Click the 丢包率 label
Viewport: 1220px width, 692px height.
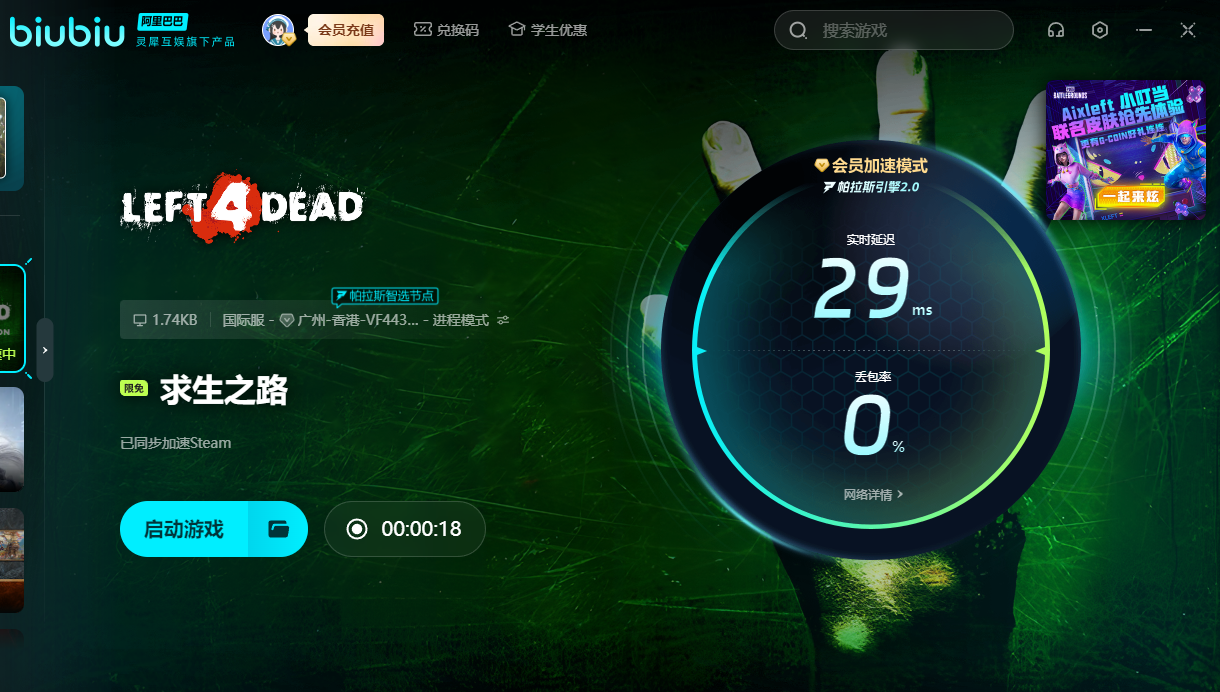click(872, 378)
